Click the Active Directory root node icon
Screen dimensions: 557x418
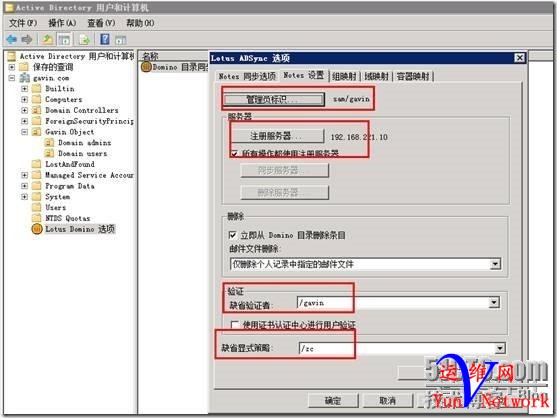(12, 56)
